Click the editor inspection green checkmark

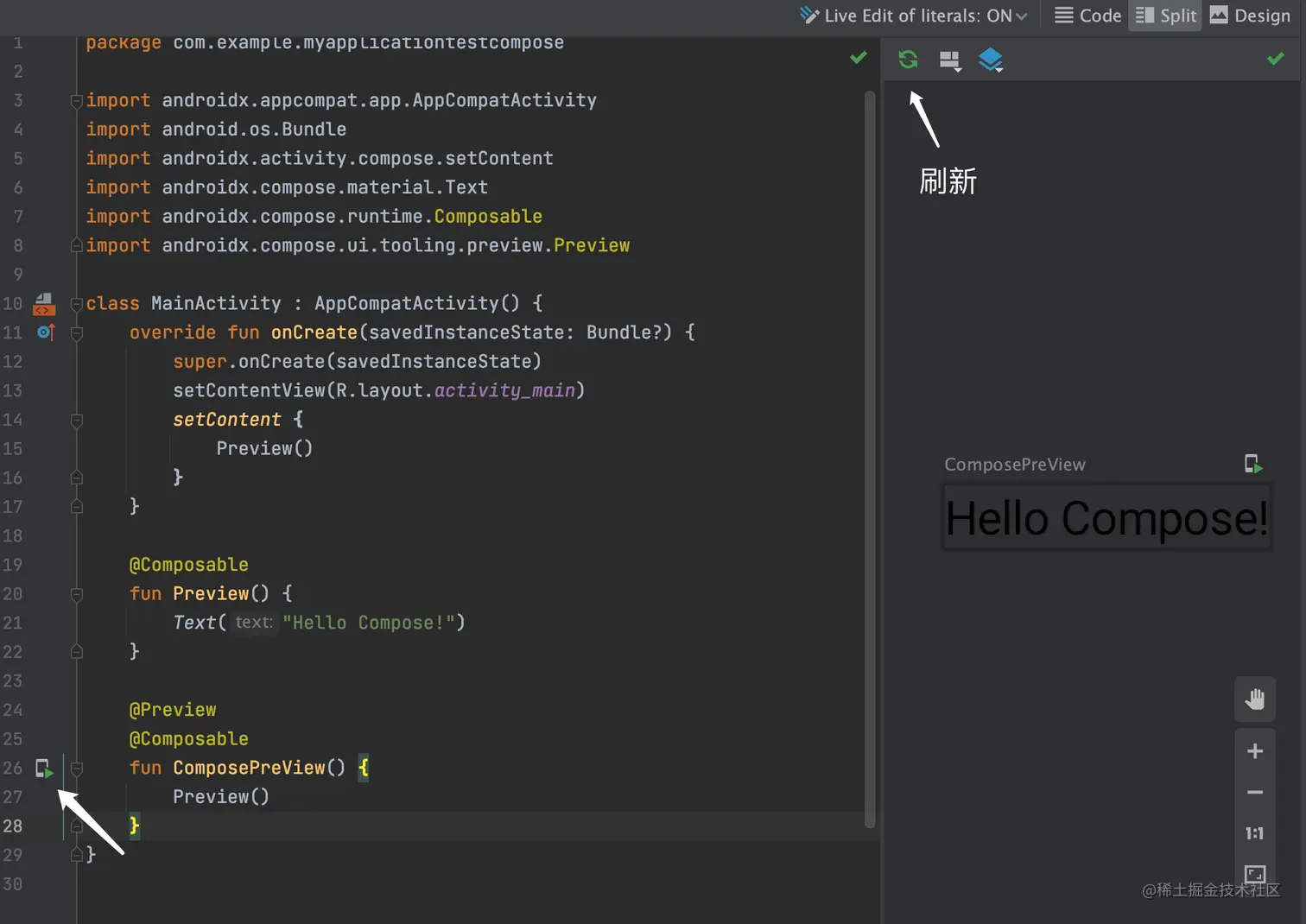(x=858, y=58)
